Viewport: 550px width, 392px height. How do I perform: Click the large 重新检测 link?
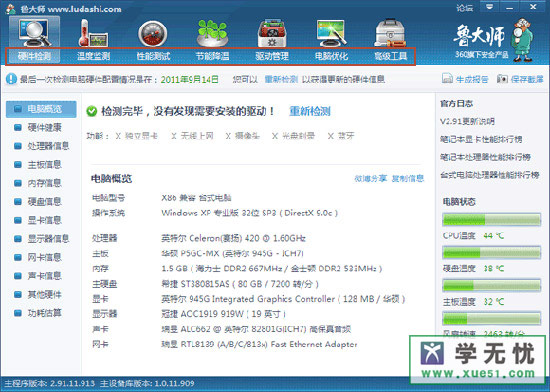pyautogui.click(x=310, y=111)
